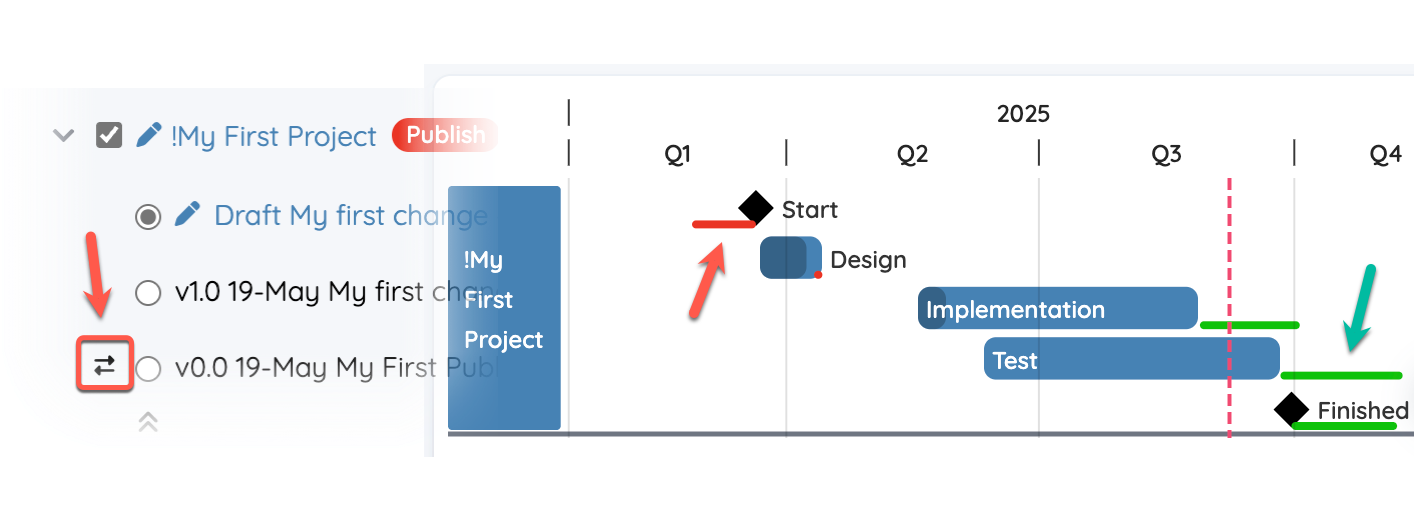This screenshot has width=1418, height=521.
Task: Collapse the !My First Project tree chevron
Action: tap(63, 135)
